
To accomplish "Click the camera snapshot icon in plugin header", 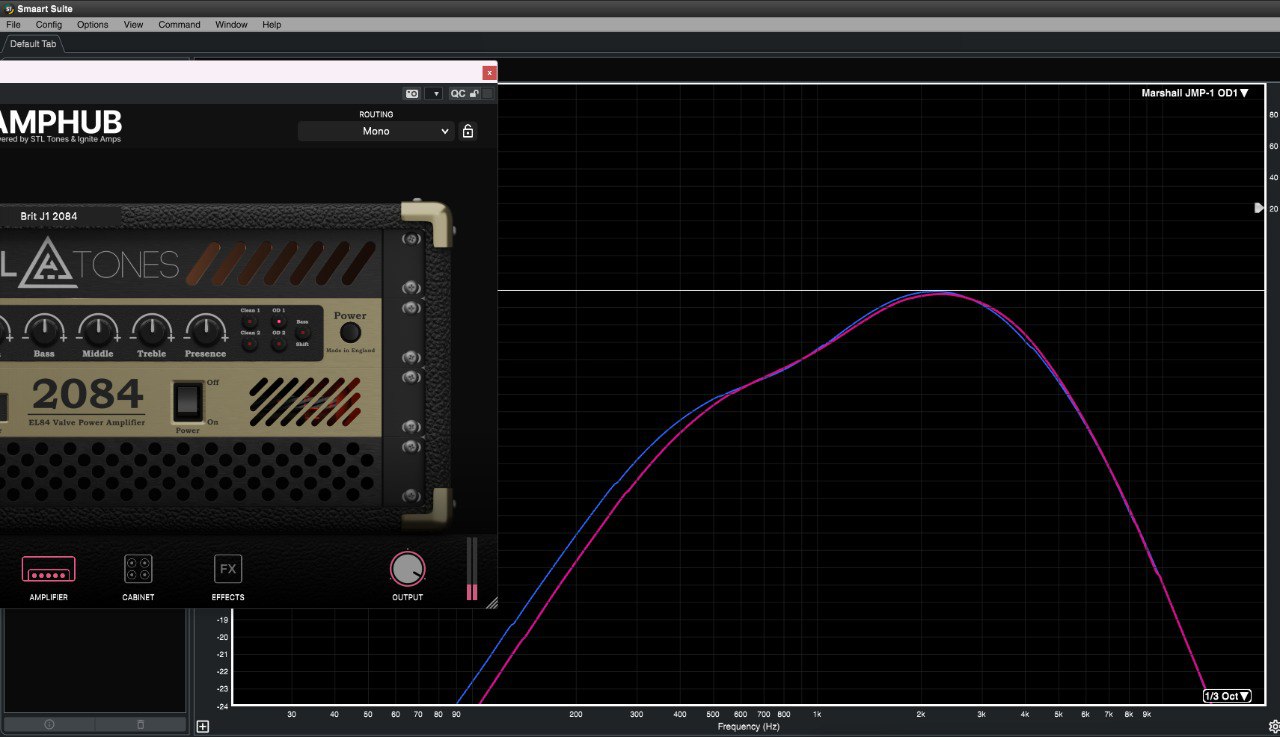I will (x=411, y=93).
